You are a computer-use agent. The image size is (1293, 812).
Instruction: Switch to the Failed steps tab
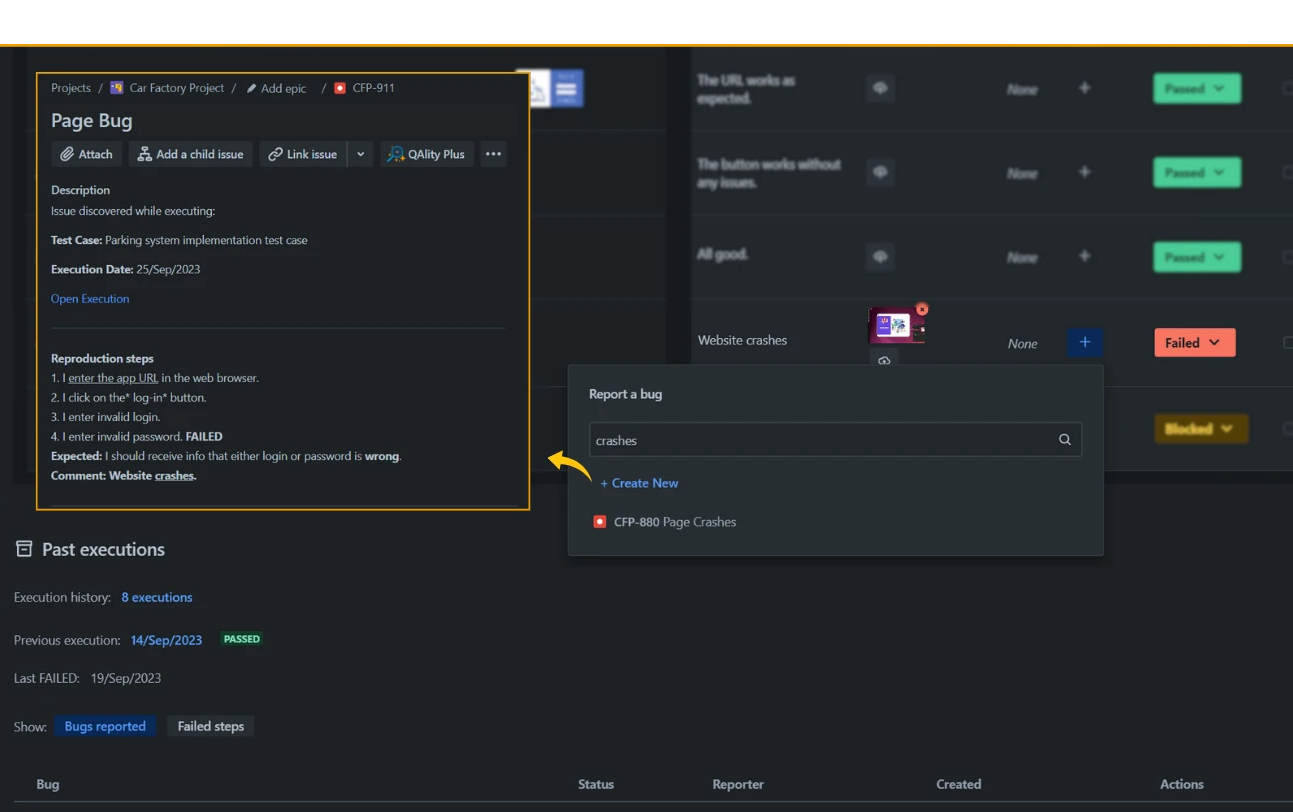coord(210,725)
